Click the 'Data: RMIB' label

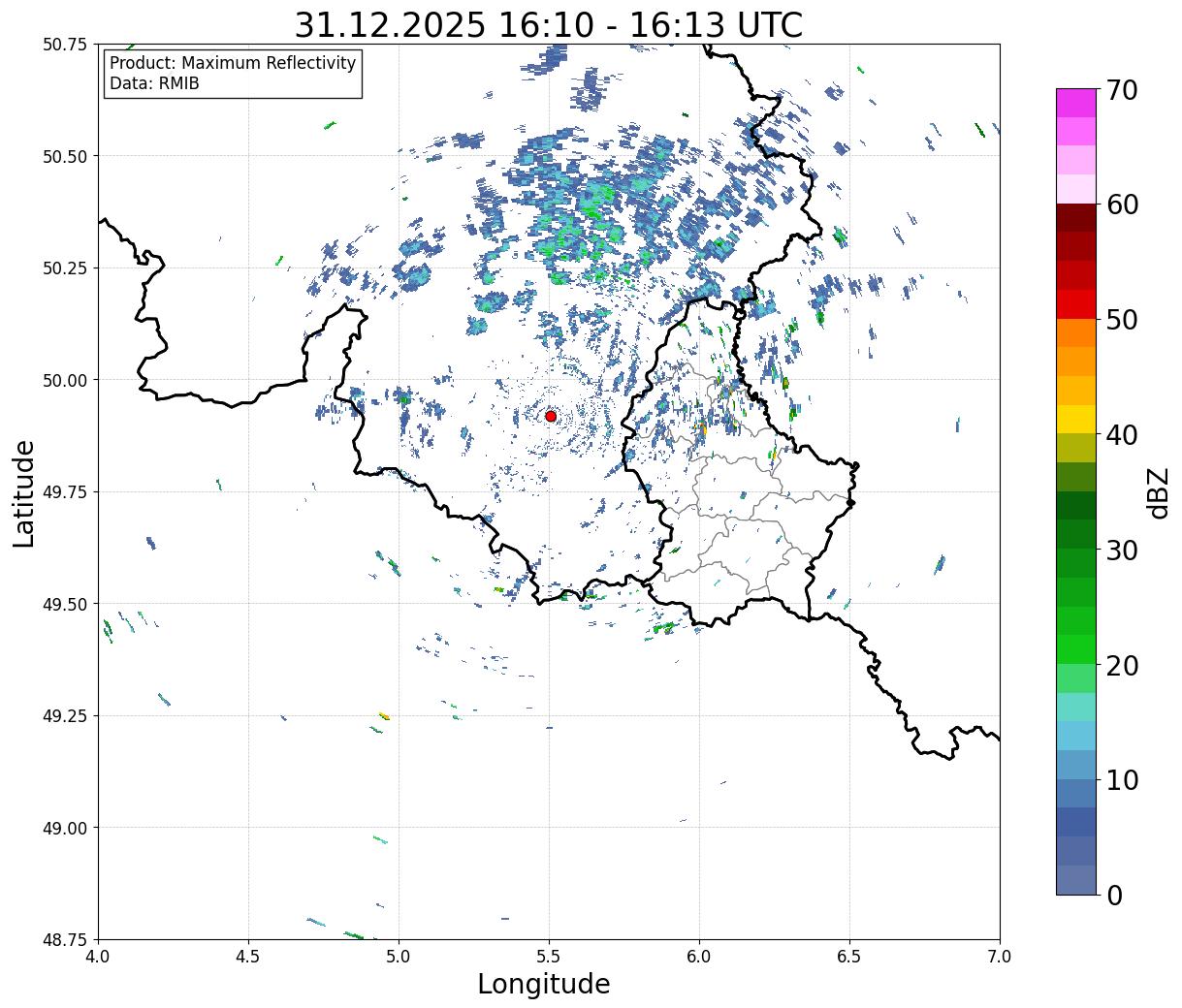(154, 84)
